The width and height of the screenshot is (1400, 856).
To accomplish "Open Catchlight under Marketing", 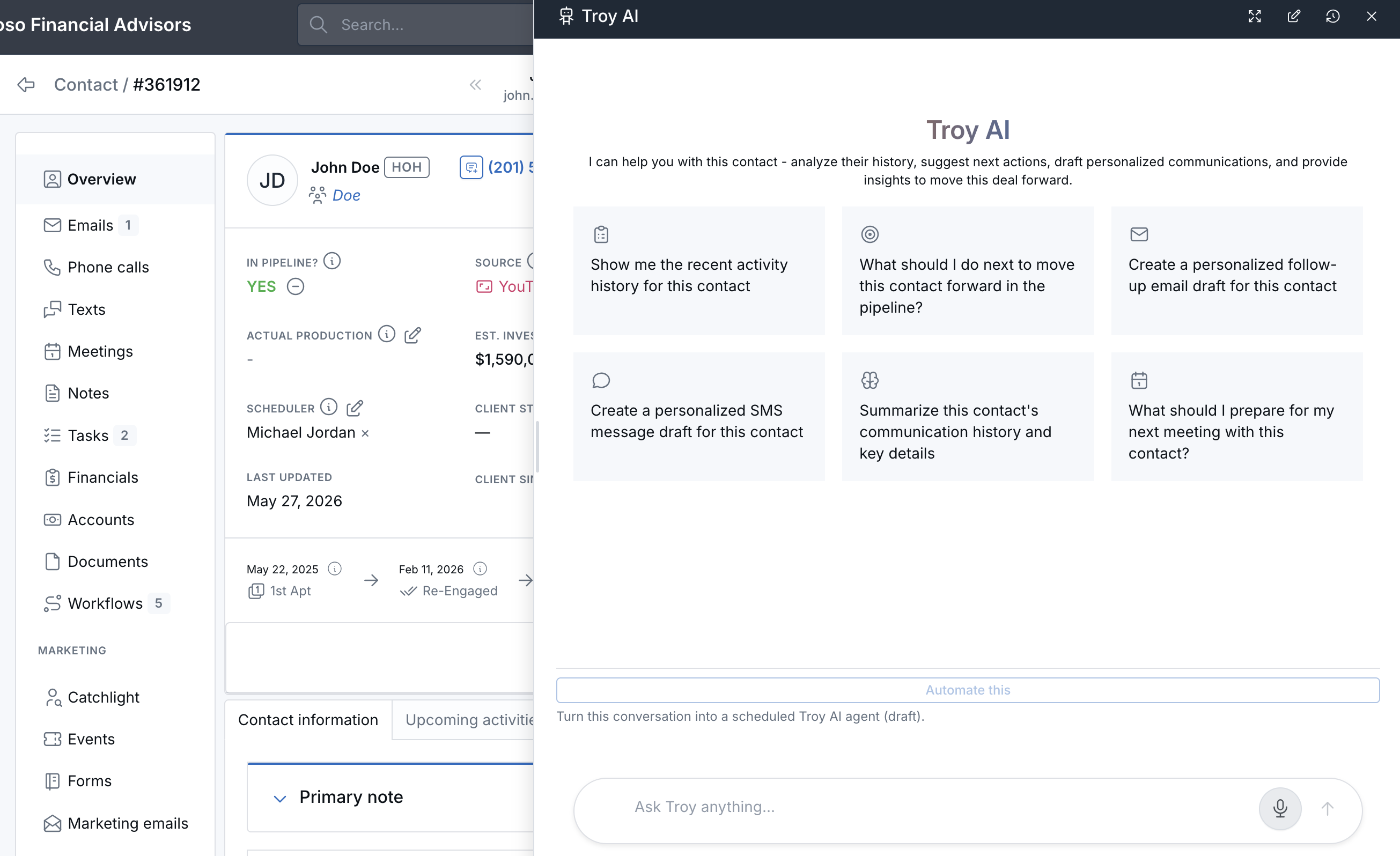I will pyautogui.click(x=115, y=697).
